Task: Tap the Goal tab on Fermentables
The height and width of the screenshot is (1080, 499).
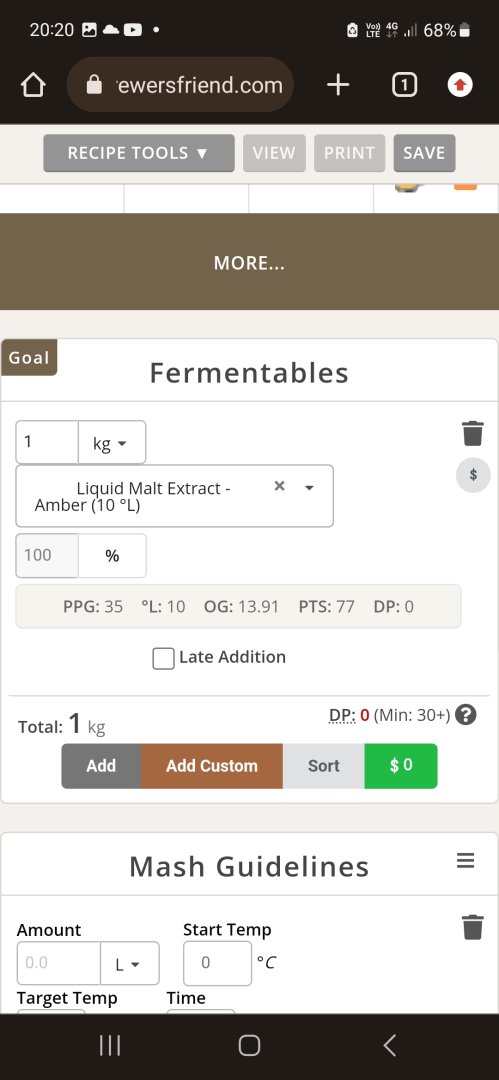Action: (29, 357)
